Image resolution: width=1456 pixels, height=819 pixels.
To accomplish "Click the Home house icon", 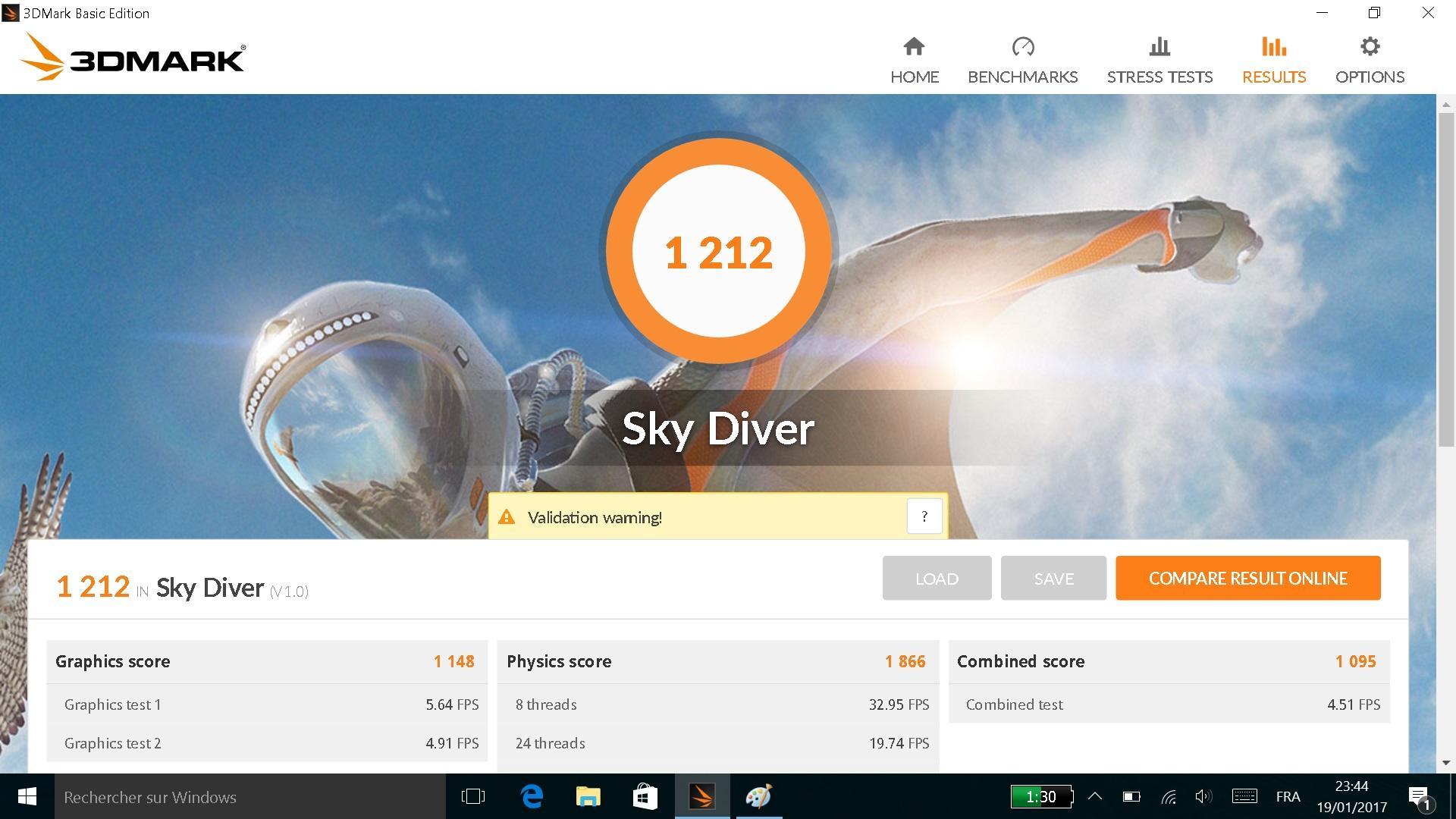I will [914, 47].
